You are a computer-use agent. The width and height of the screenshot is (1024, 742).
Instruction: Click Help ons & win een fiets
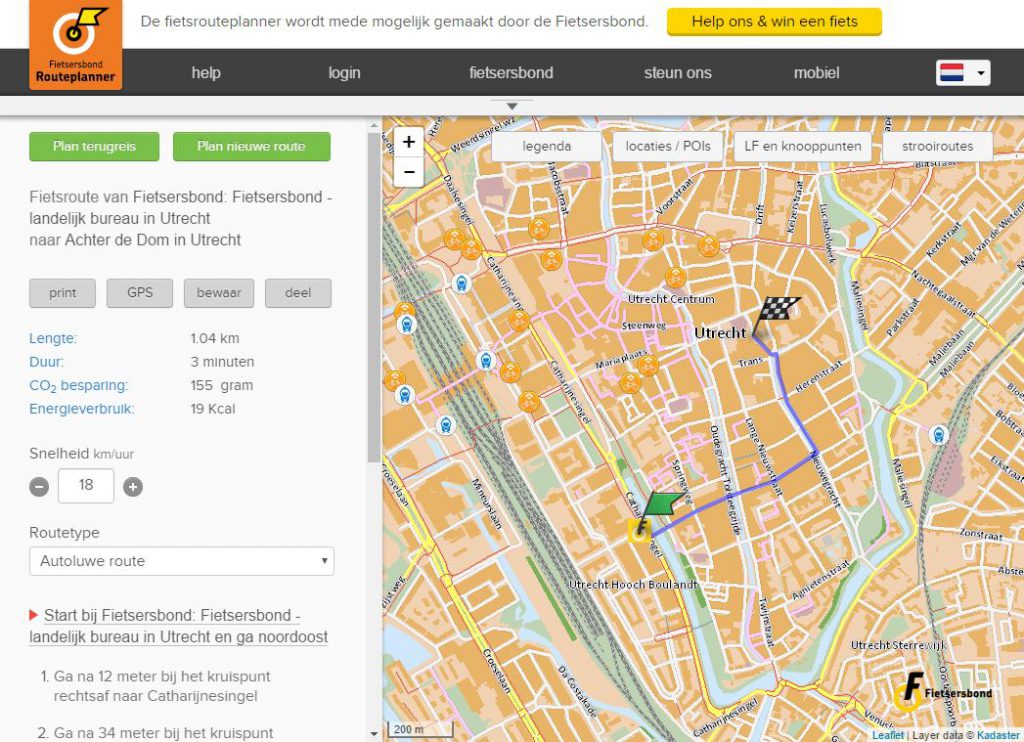(774, 21)
